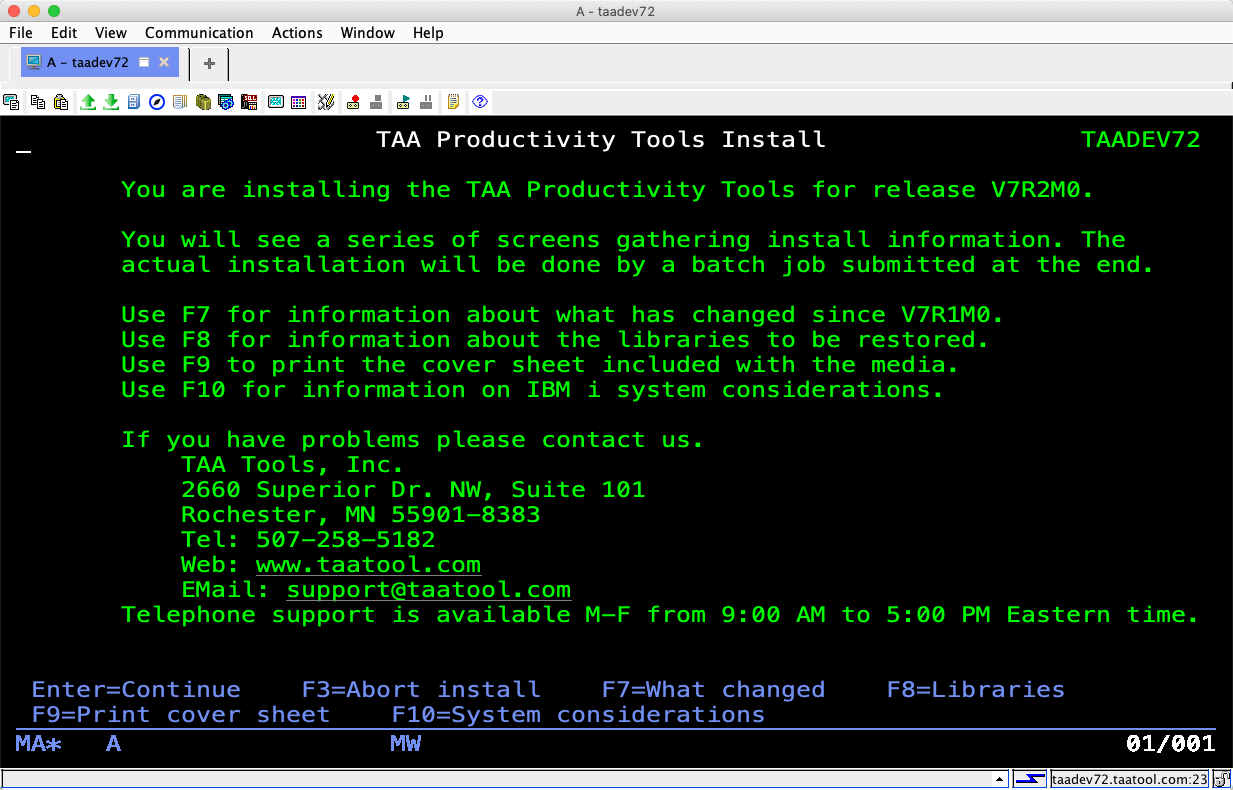The image size is (1233, 790).
Task: Add a new session tab with plus button
Action: 209,63
